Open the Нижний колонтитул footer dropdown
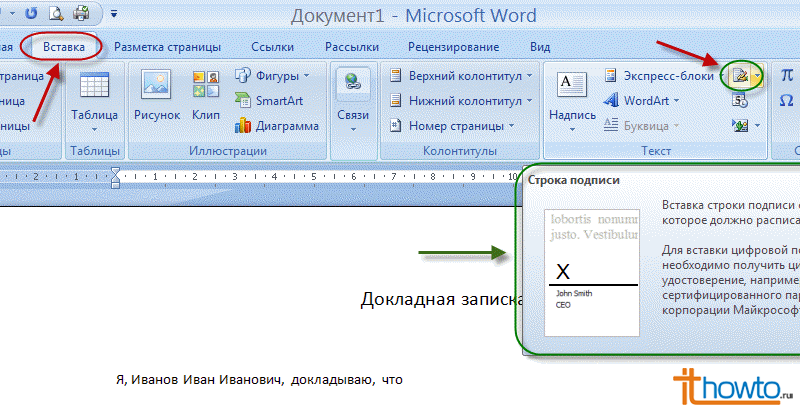The image size is (800, 412). 461,100
